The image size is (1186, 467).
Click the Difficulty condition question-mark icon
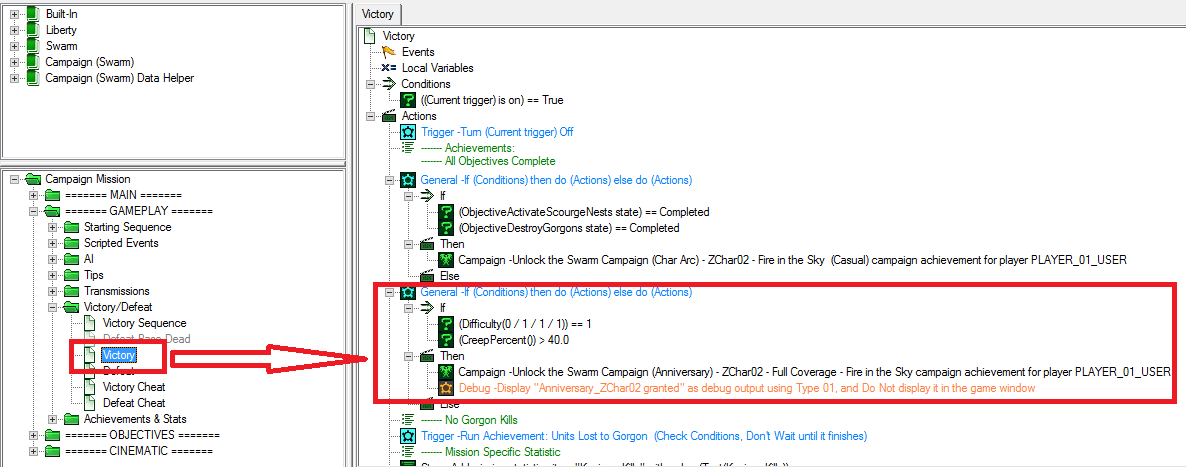pyautogui.click(x=446, y=323)
